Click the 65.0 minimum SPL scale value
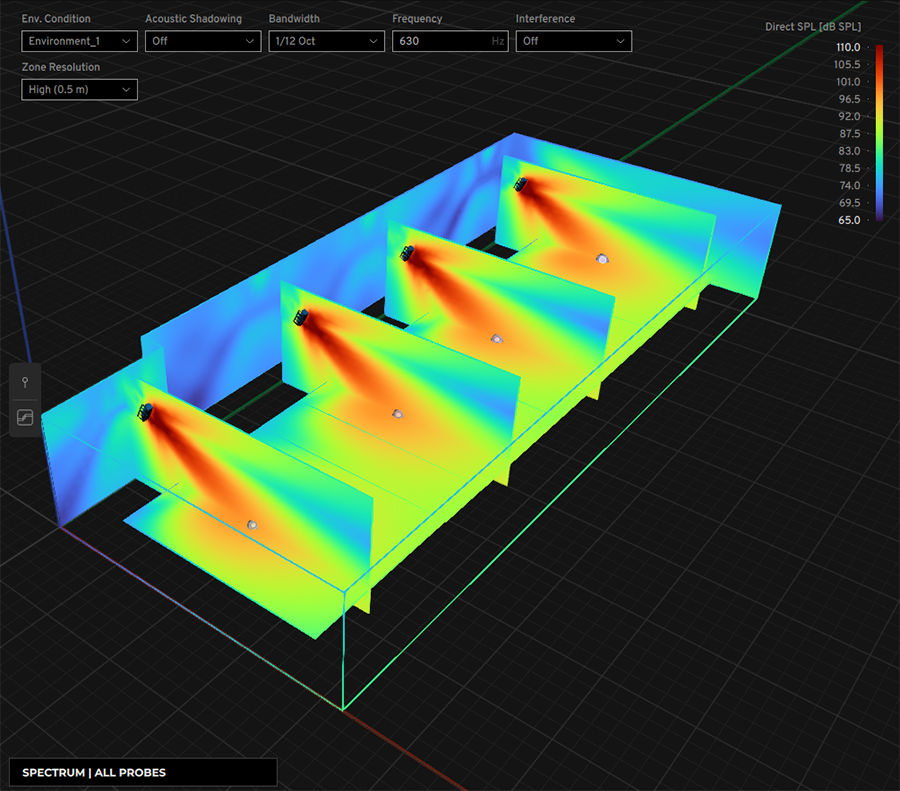Image resolution: width=900 pixels, height=791 pixels. coord(848,220)
